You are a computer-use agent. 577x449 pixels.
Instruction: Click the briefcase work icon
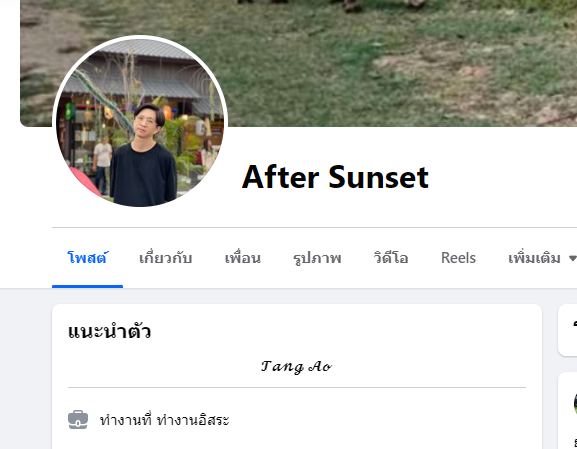pyautogui.click(x=78, y=420)
